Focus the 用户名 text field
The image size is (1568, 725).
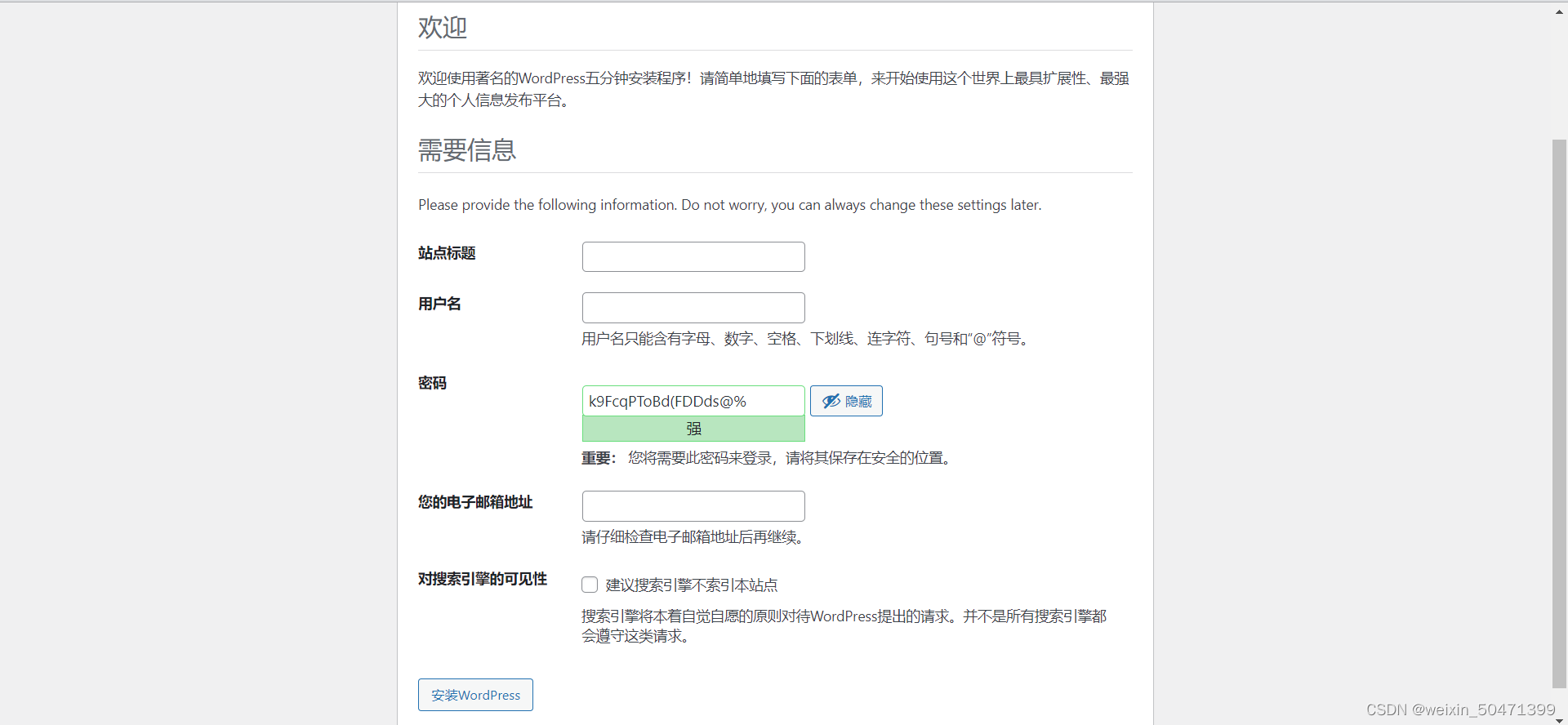[693, 308]
